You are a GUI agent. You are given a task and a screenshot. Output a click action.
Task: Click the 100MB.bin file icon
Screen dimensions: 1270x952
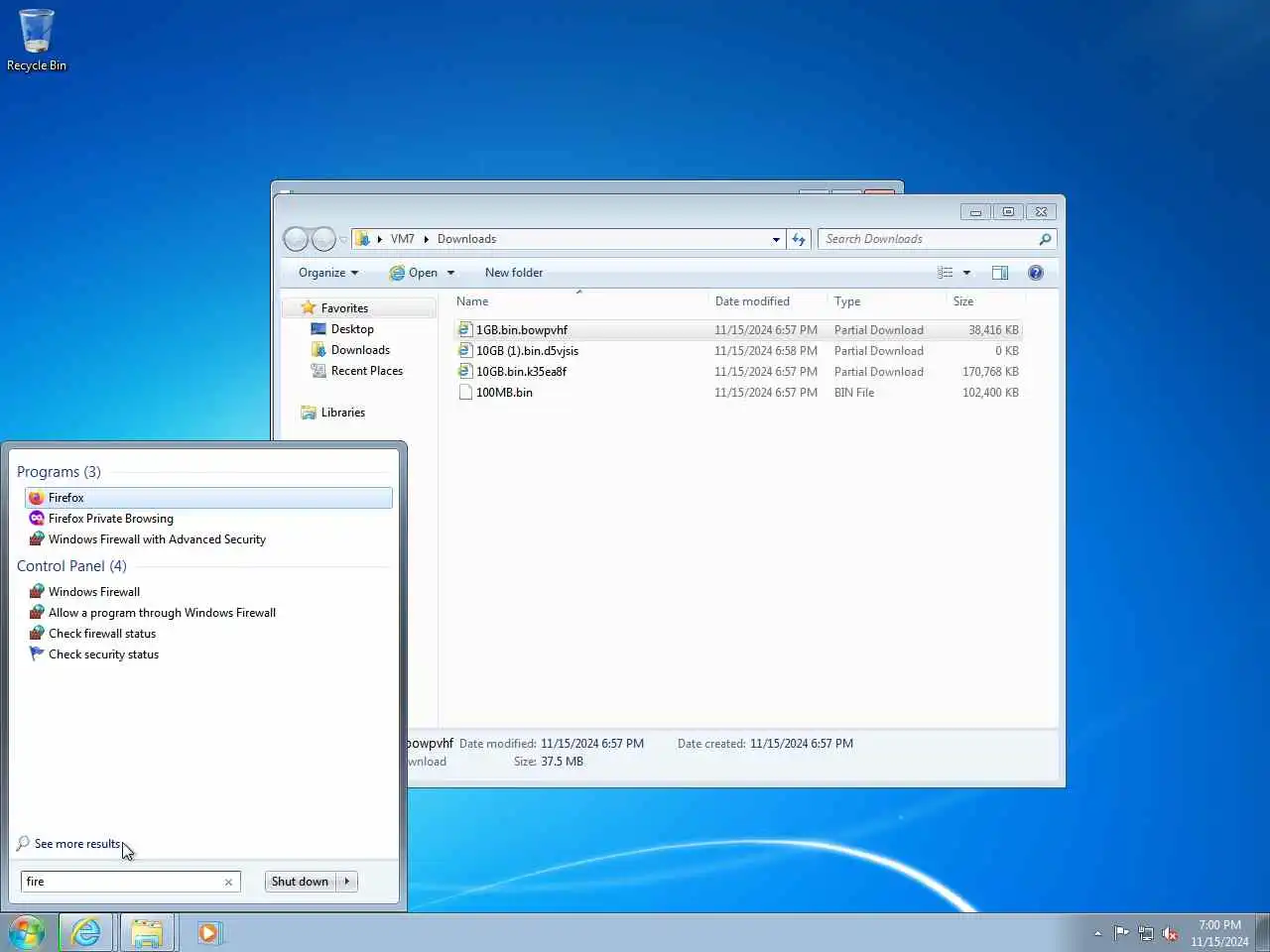pos(465,393)
